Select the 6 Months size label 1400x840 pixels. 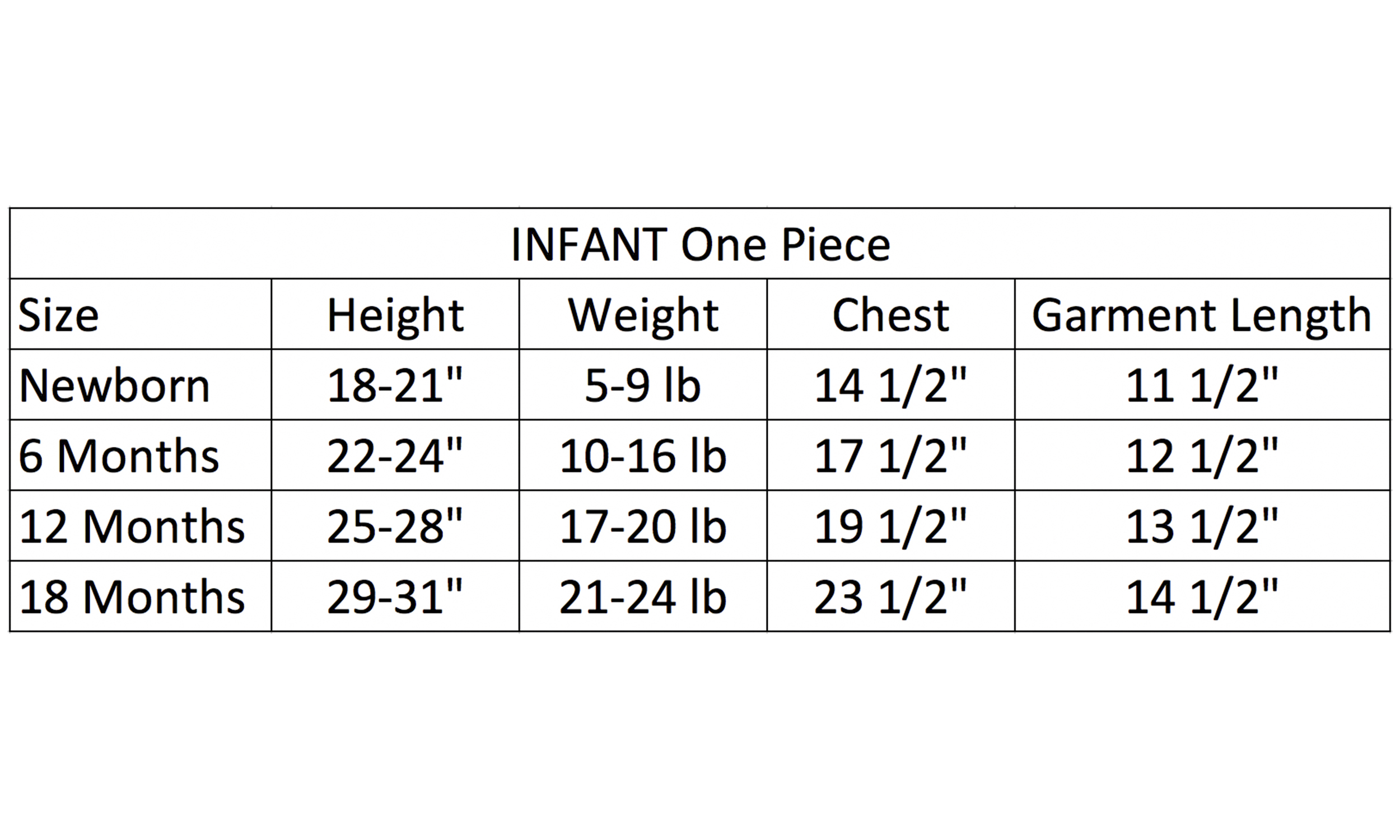[119, 456]
